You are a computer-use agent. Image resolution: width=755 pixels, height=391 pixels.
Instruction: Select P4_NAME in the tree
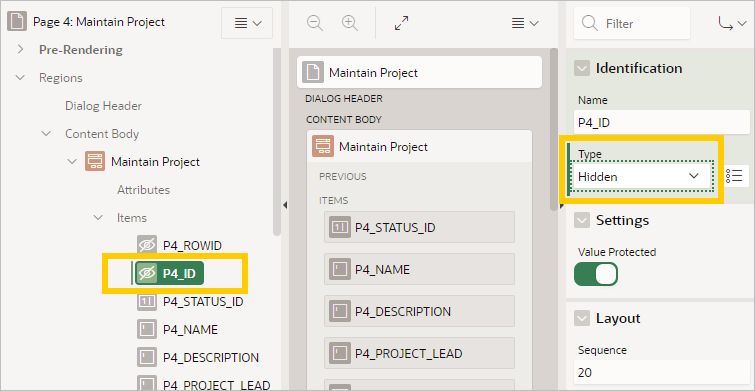190,330
